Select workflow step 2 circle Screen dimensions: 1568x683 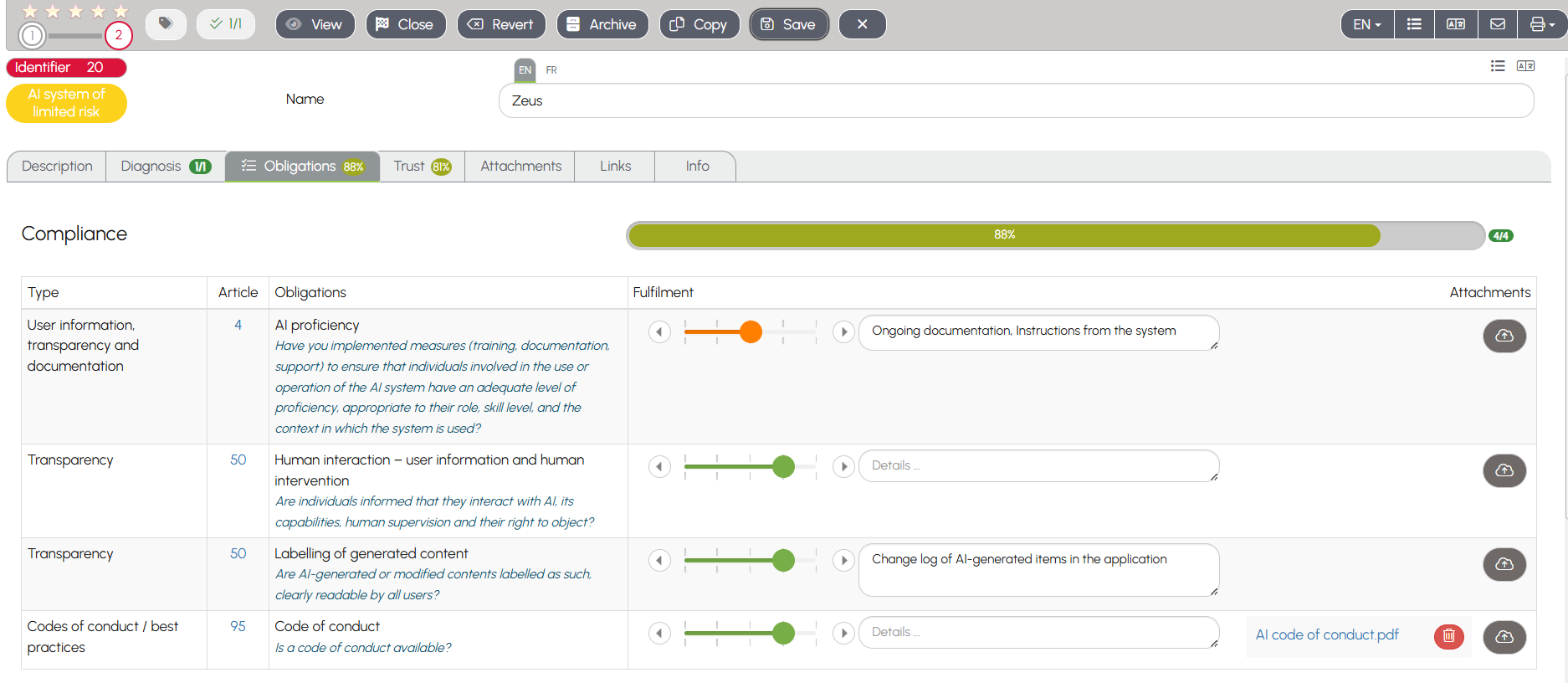click(x=119, y=35)
